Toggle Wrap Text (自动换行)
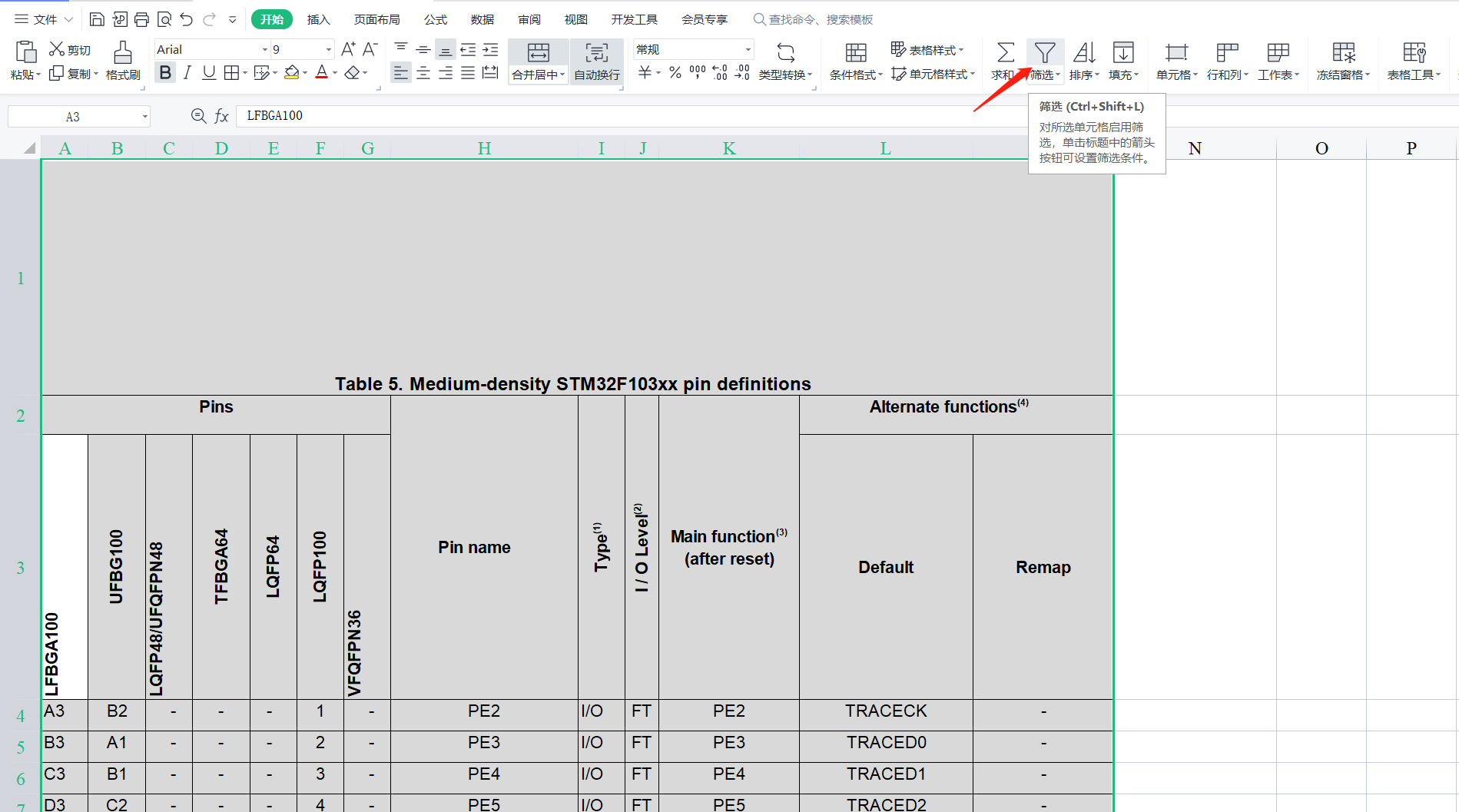 [x=597, y=61]
